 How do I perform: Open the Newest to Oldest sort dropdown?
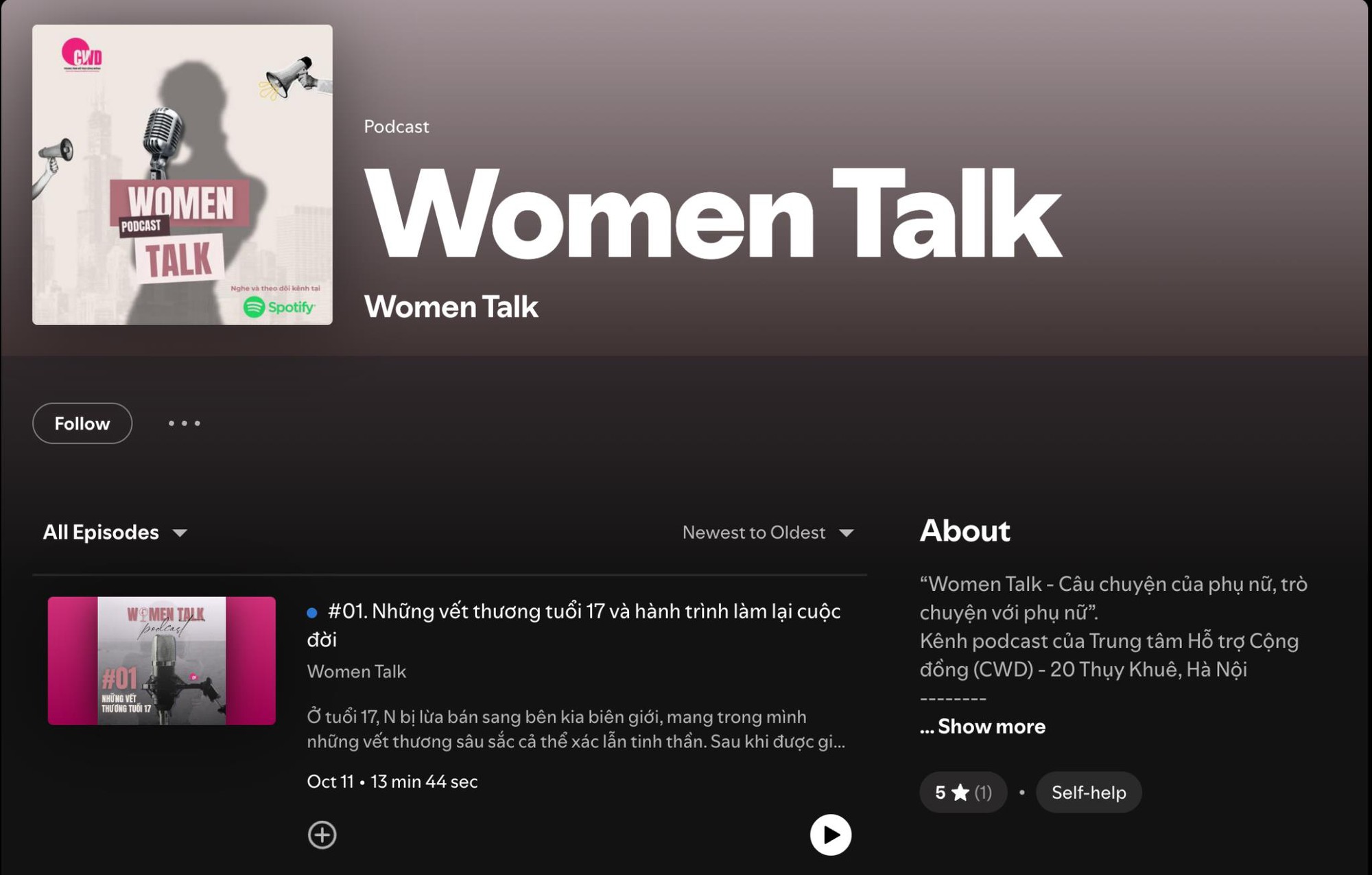(x=768, y=533)
